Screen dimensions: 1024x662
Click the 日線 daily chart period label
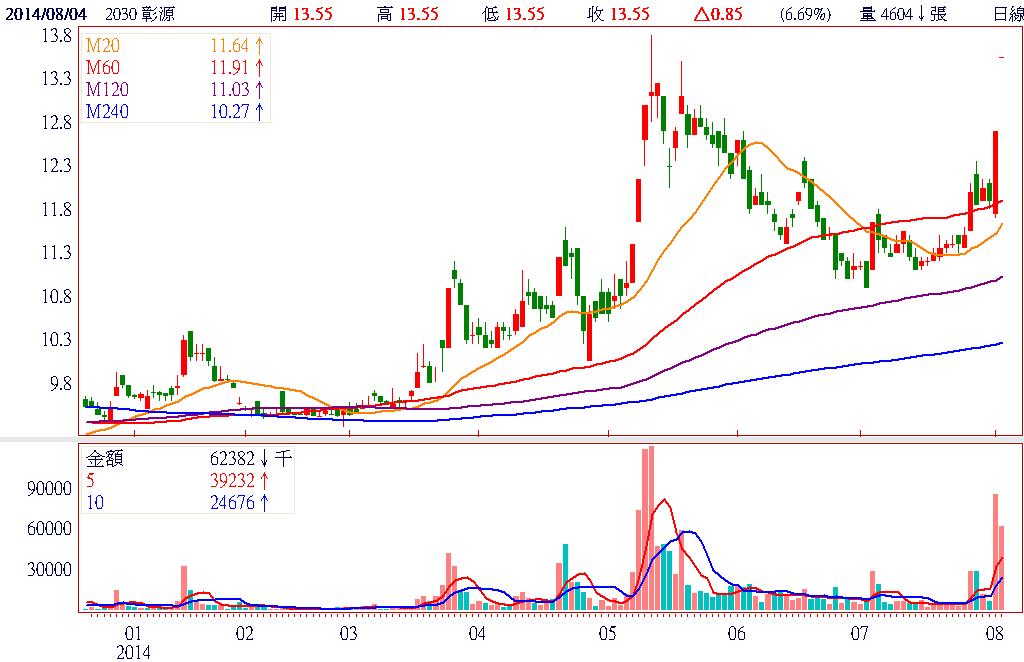[1007, 14]
